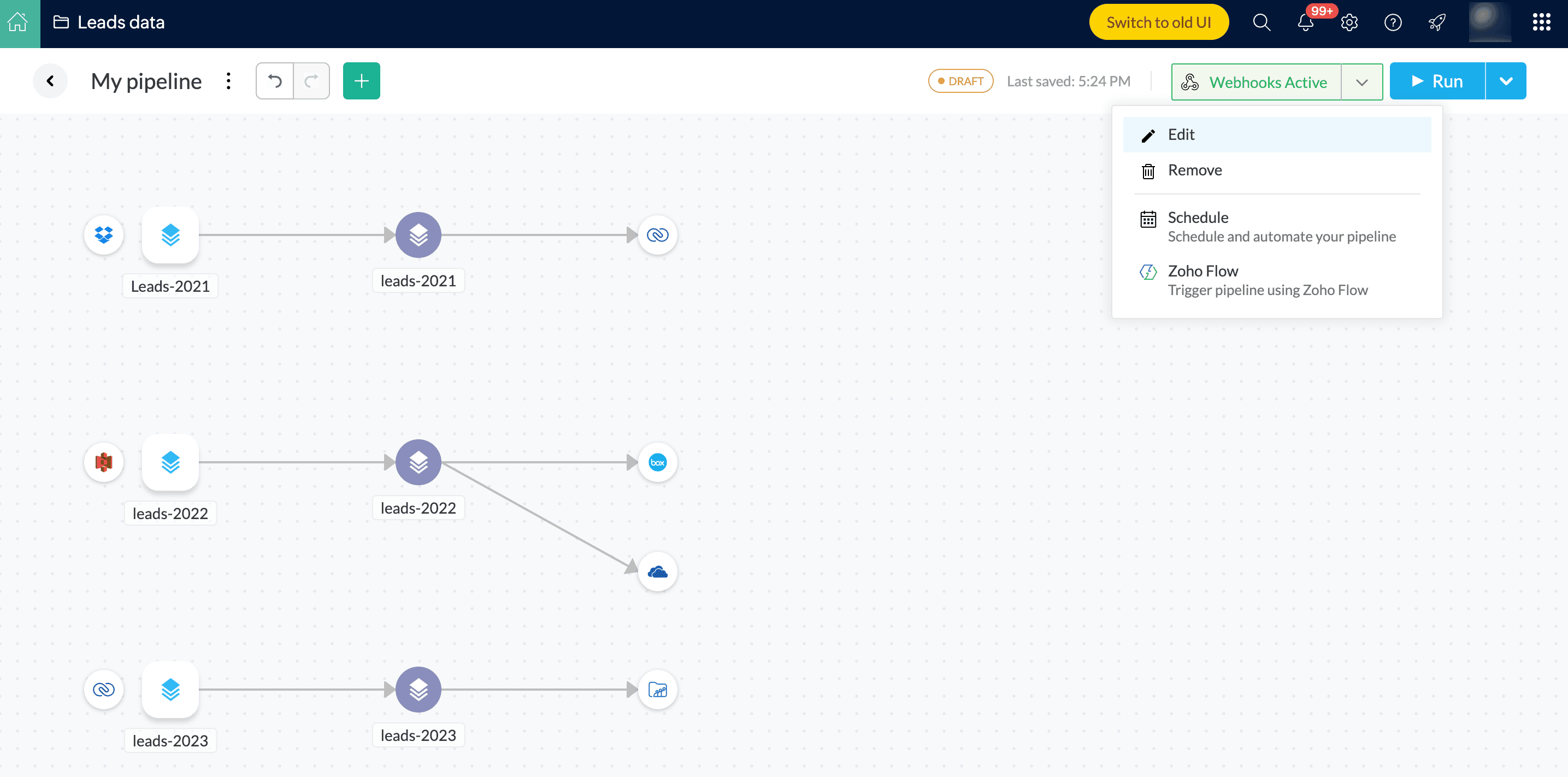Open the notifications bell

click(1305, 23)
